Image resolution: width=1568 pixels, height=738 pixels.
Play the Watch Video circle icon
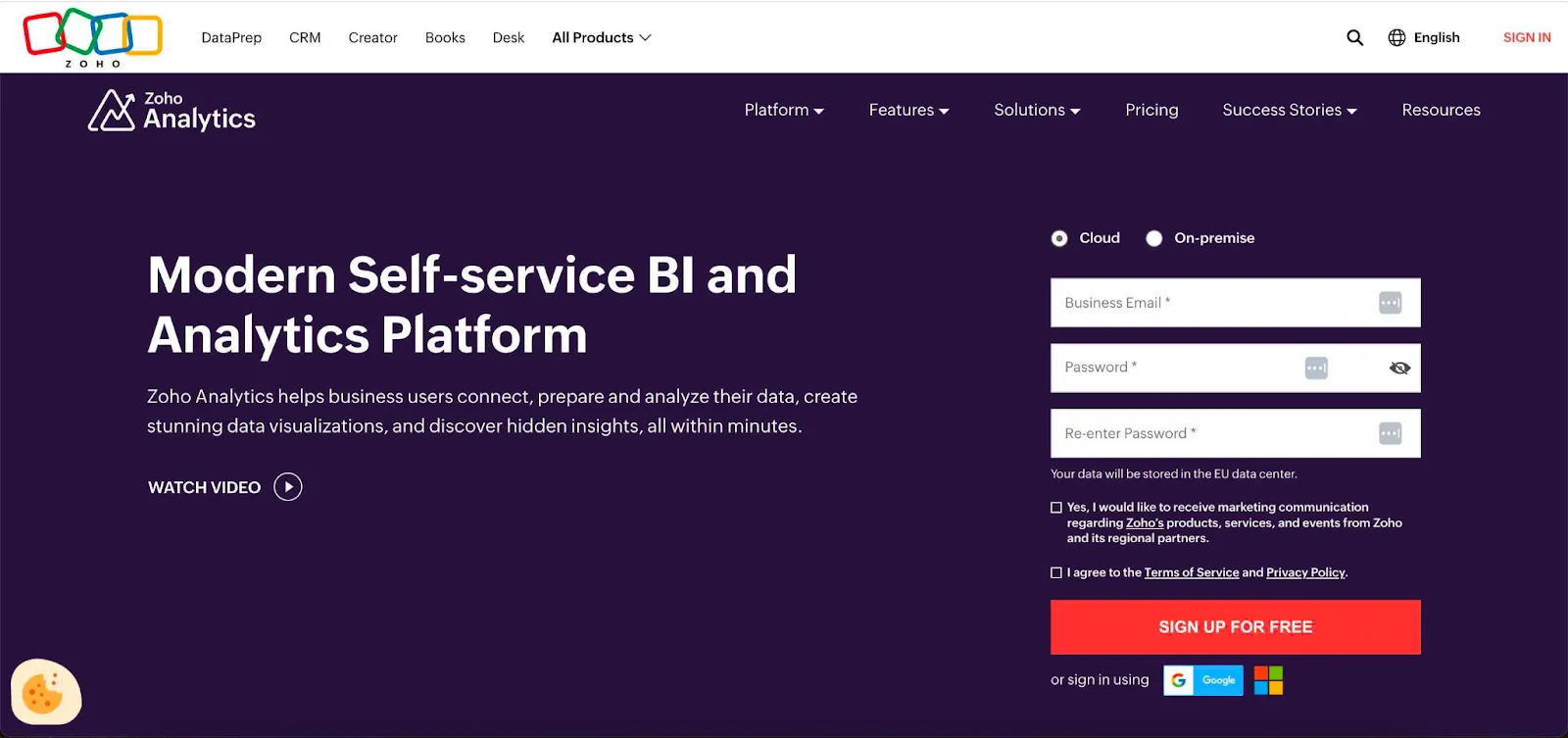288,487
